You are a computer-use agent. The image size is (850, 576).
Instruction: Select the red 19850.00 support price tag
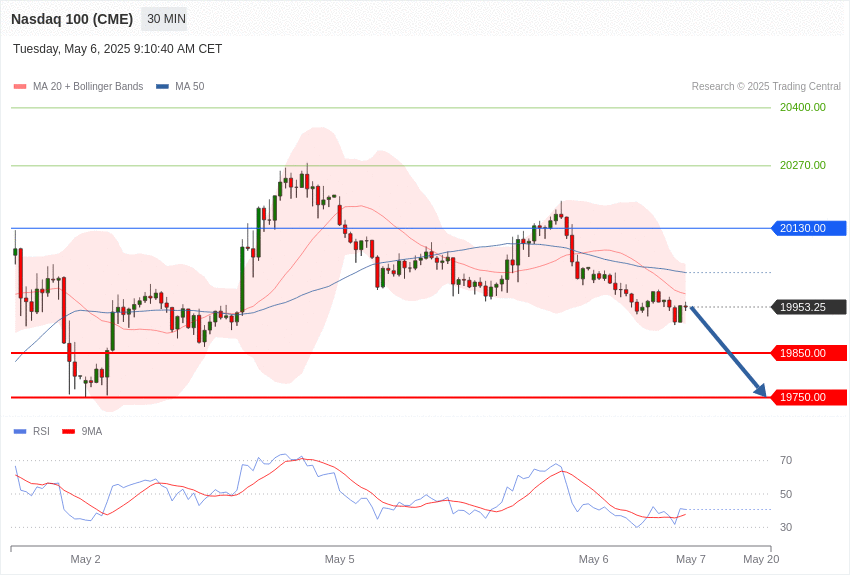coord(809,353)
